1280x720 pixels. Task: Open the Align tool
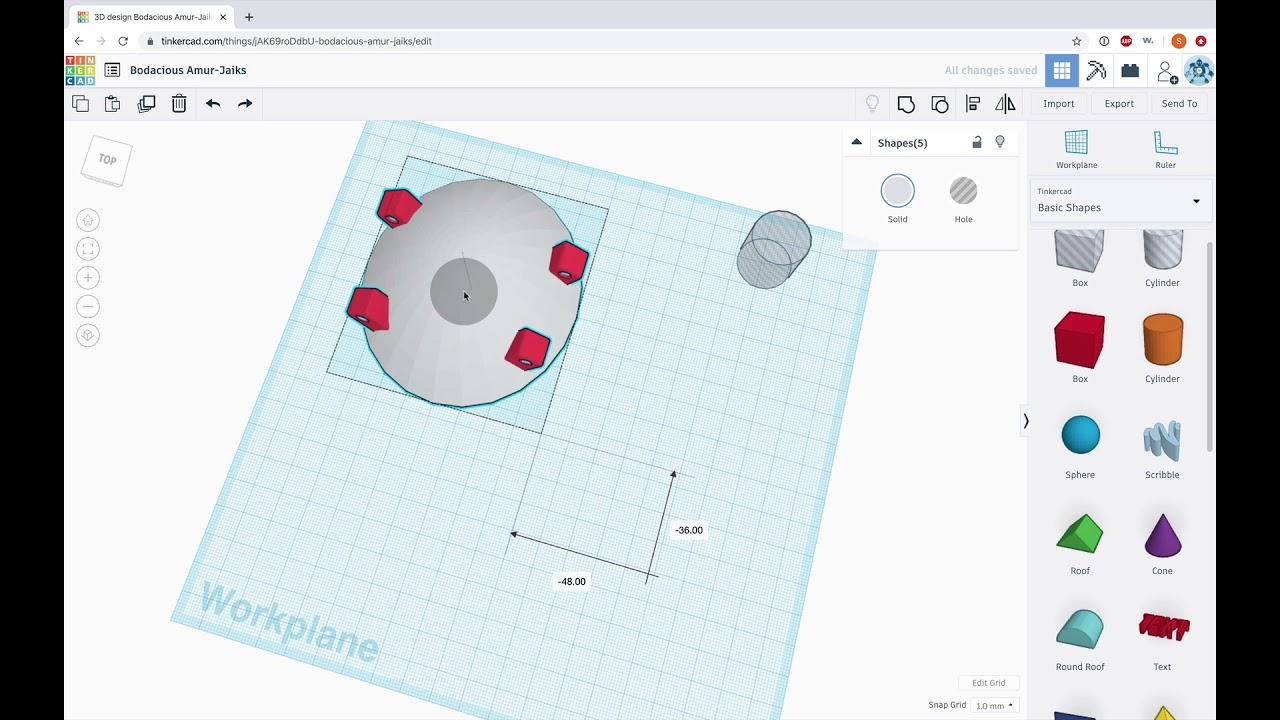pyautogui.click(x=973, y=104)
